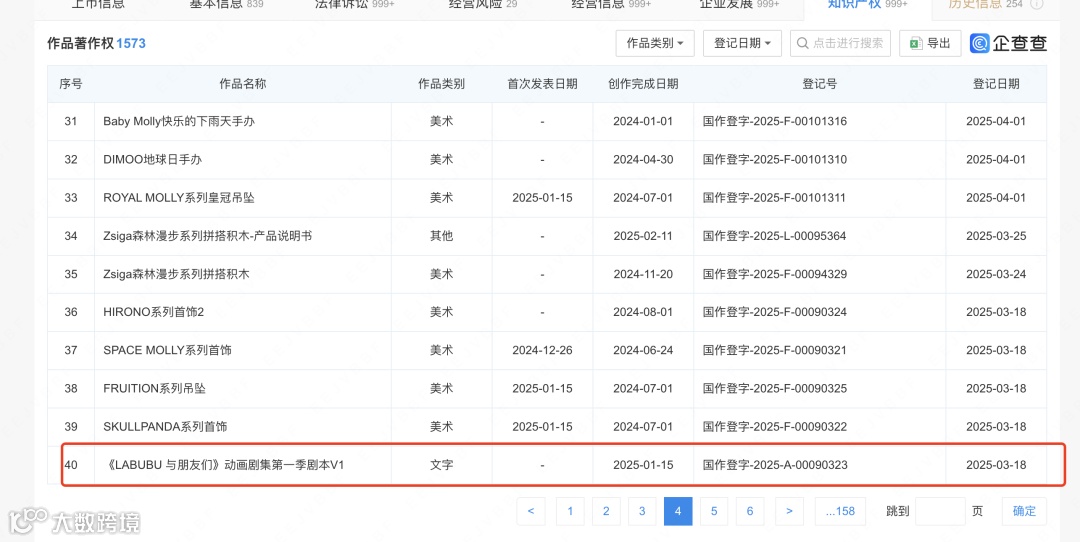The width and height of the screenshot is (1080, 542).
Task: Click the 文字 category cell
Action: 442,465
